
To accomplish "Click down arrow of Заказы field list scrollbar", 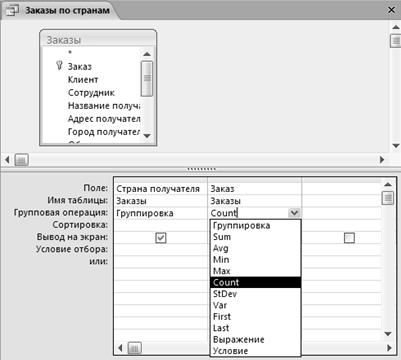I will point(147,135).
